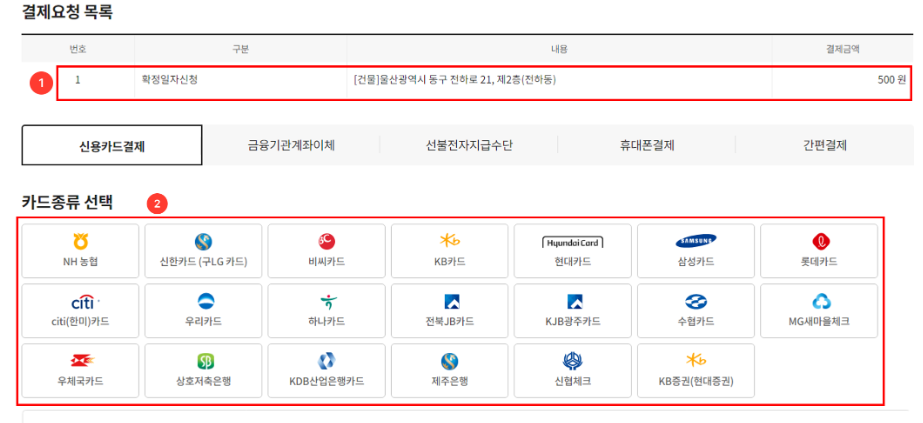
Task: Click the 결제요청 목록 heading
Action: point(67,12)
